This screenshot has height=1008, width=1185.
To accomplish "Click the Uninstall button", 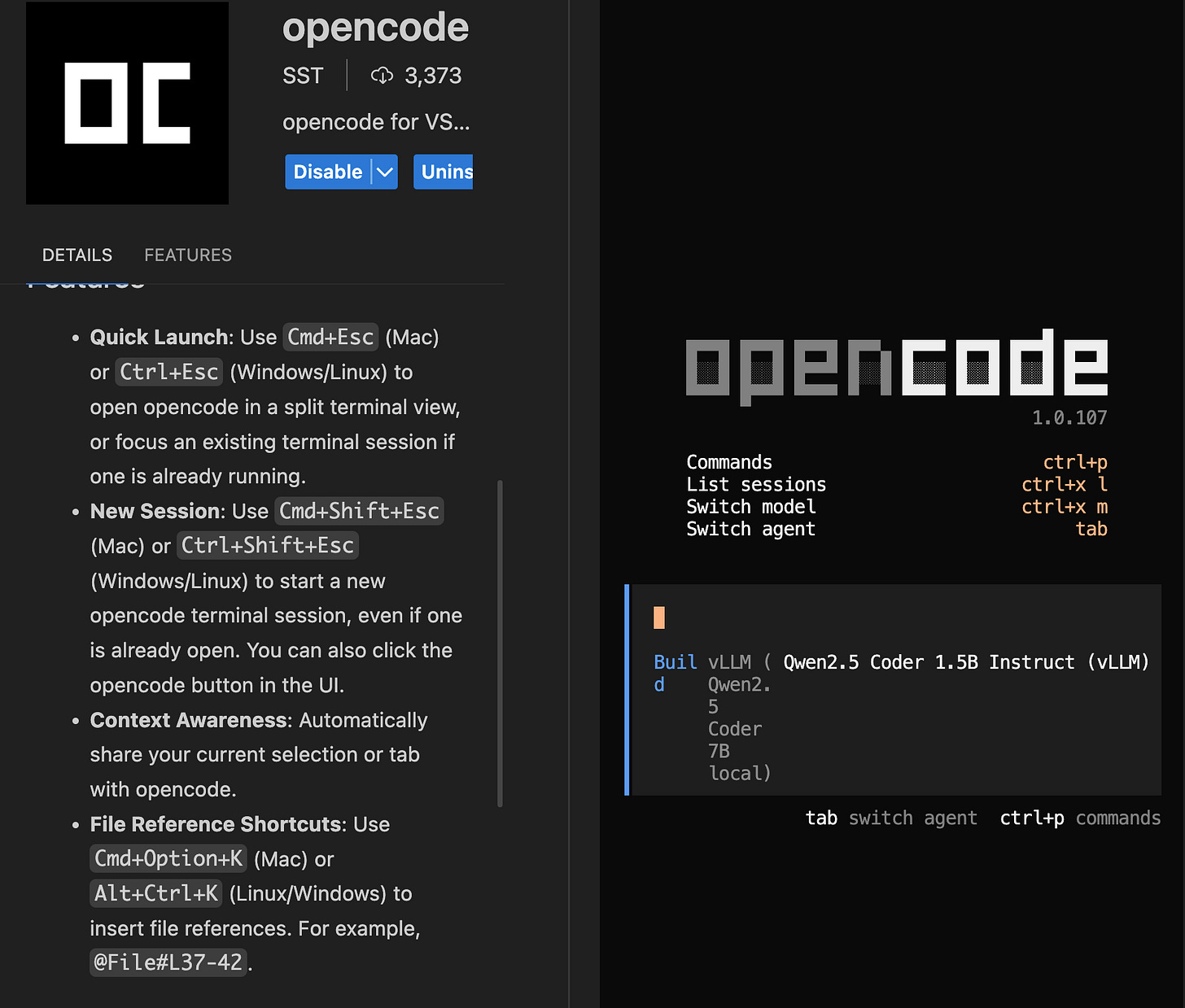I will [444, 172].
